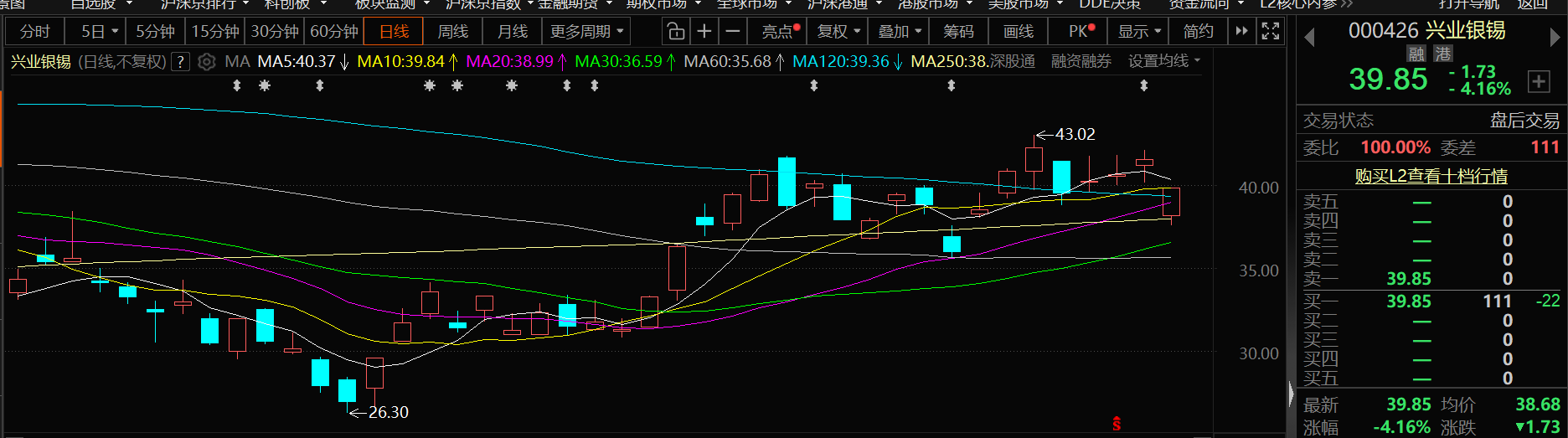The width and height of the screenshot is (1568, 438).
Task: Click the 深股通 link
Action: tap(1013, 61)
